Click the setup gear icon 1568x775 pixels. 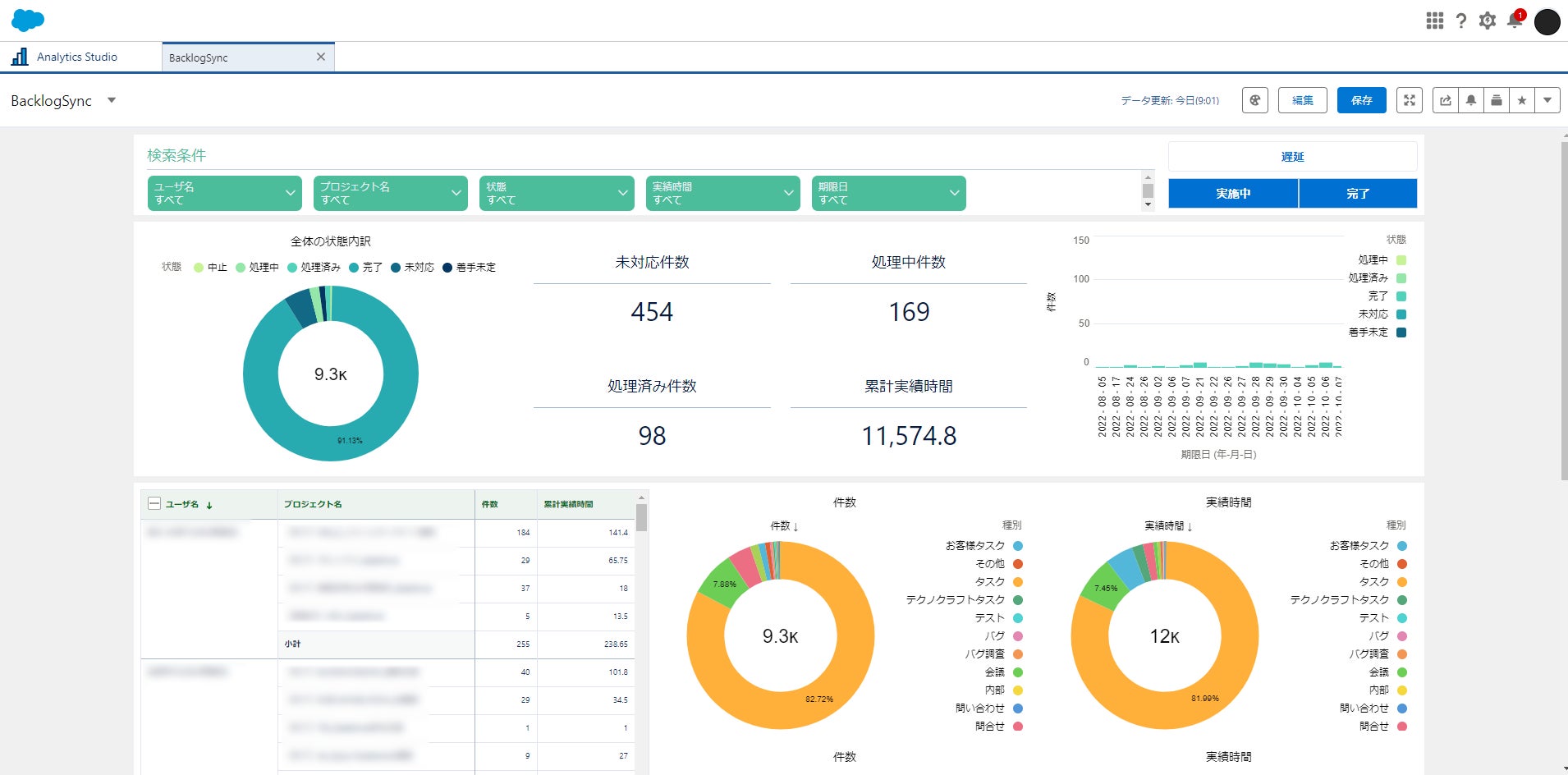(x=1487, y=21)
